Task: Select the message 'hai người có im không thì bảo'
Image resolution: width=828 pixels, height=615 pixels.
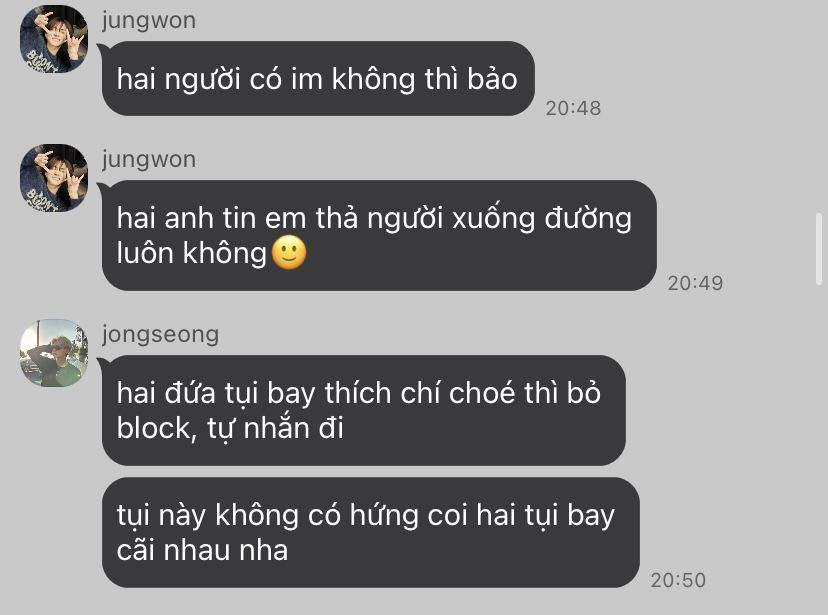Action: [318, 79]
